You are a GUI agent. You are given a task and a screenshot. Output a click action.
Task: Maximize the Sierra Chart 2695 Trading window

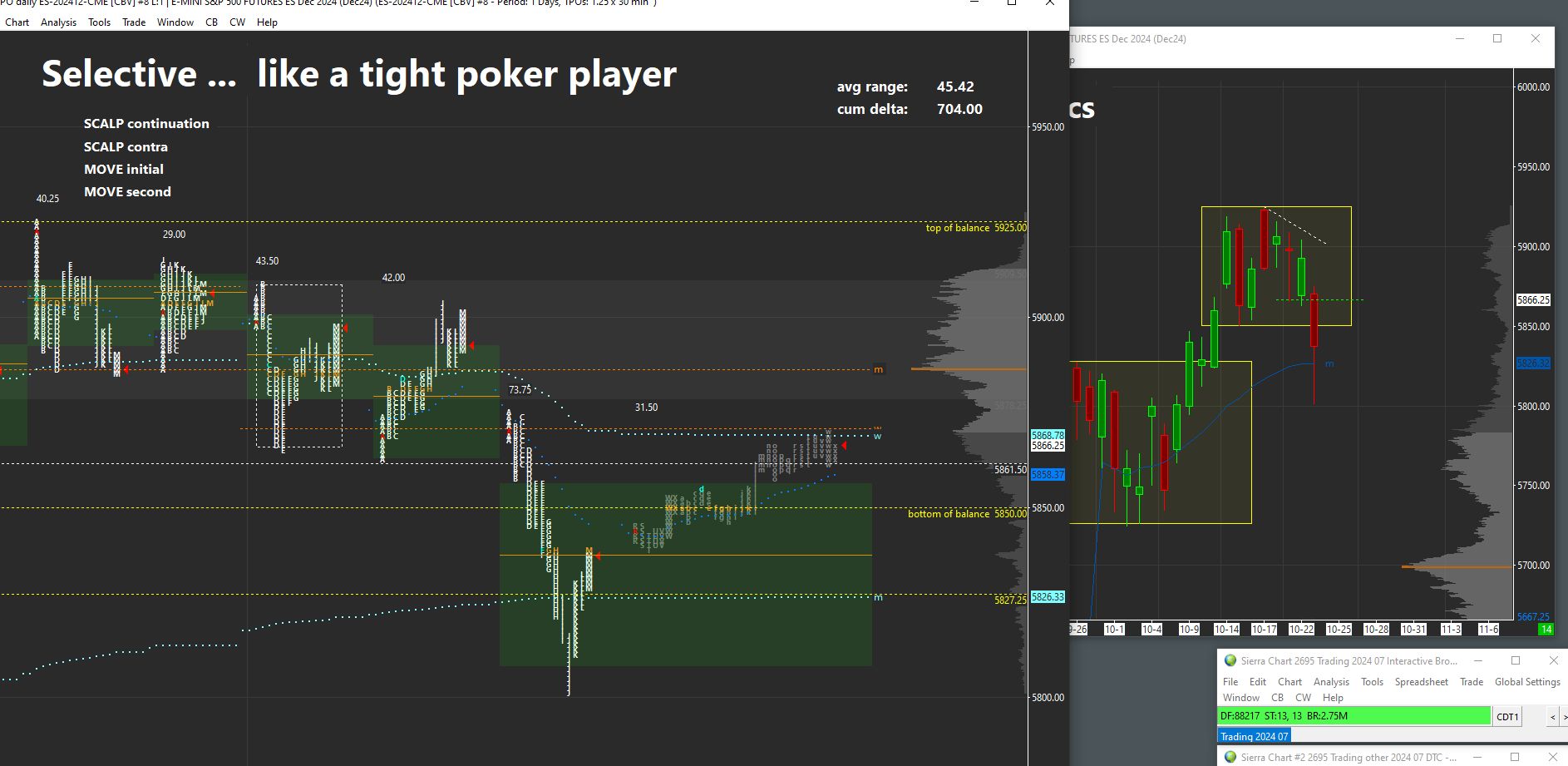pyautogui.click(x=1516, y=660)
